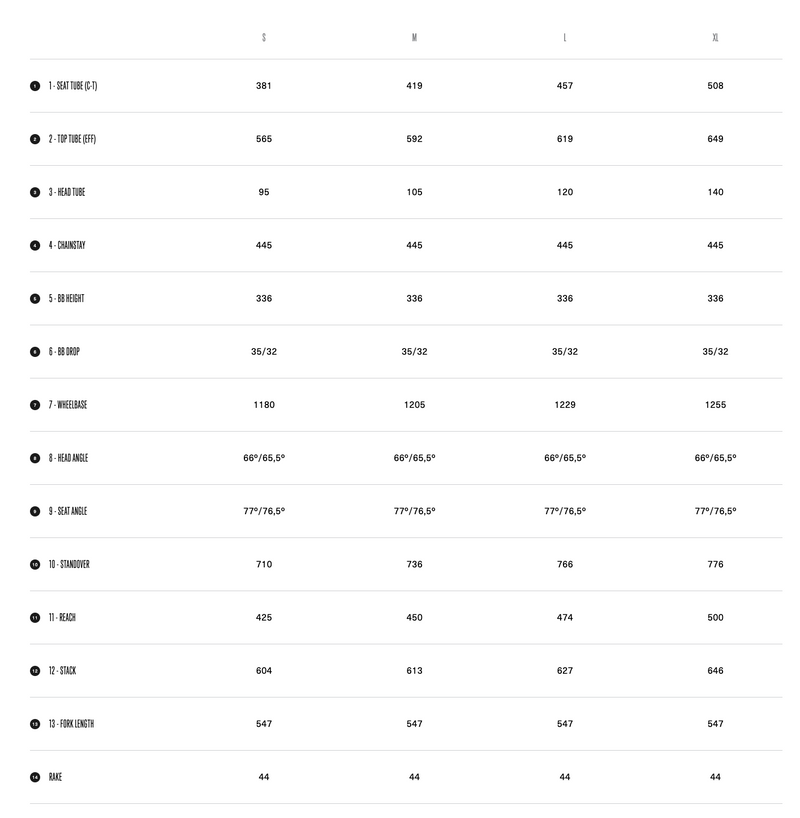The height and width of the screenshot is (818, 800).
Task: Select the XL size column header
Action: click(x=715, y=38)
